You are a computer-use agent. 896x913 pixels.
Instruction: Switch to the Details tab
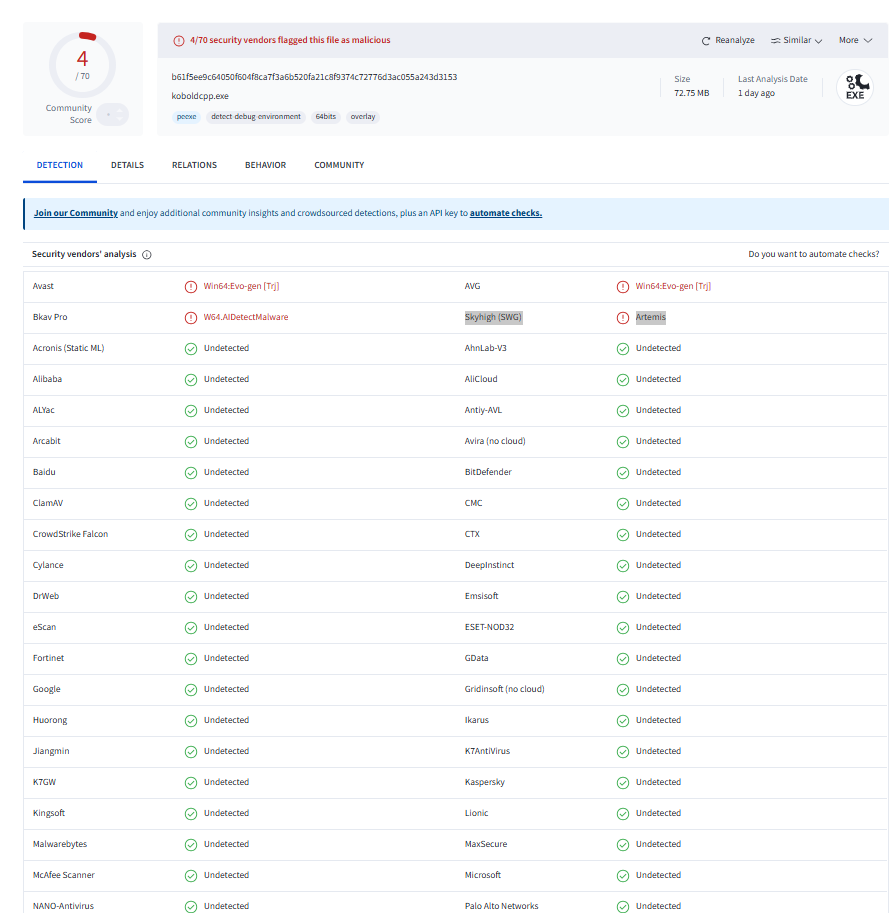pos(127,165)
